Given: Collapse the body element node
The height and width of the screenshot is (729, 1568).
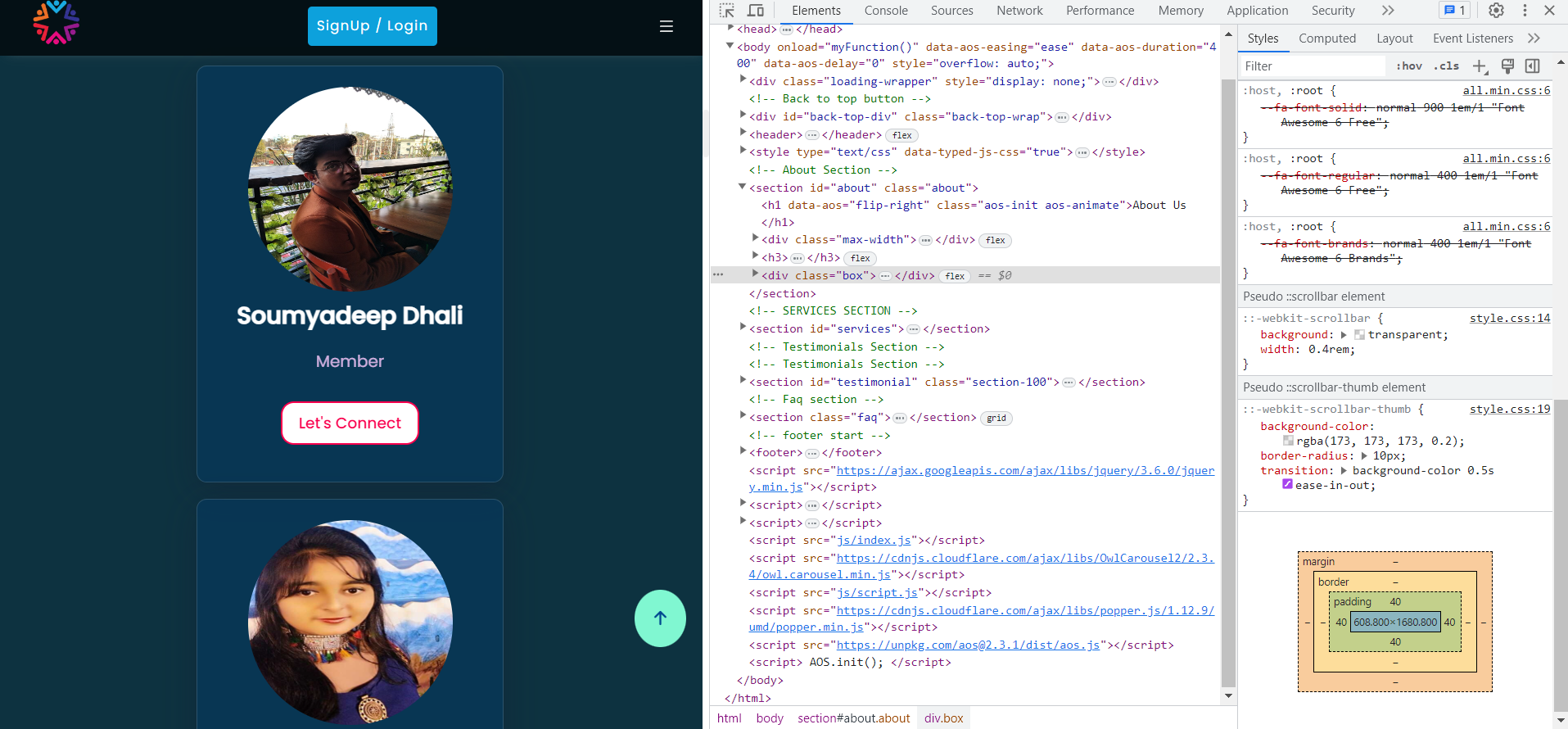Looking at the screenshot, I should (x=730, y=46).
